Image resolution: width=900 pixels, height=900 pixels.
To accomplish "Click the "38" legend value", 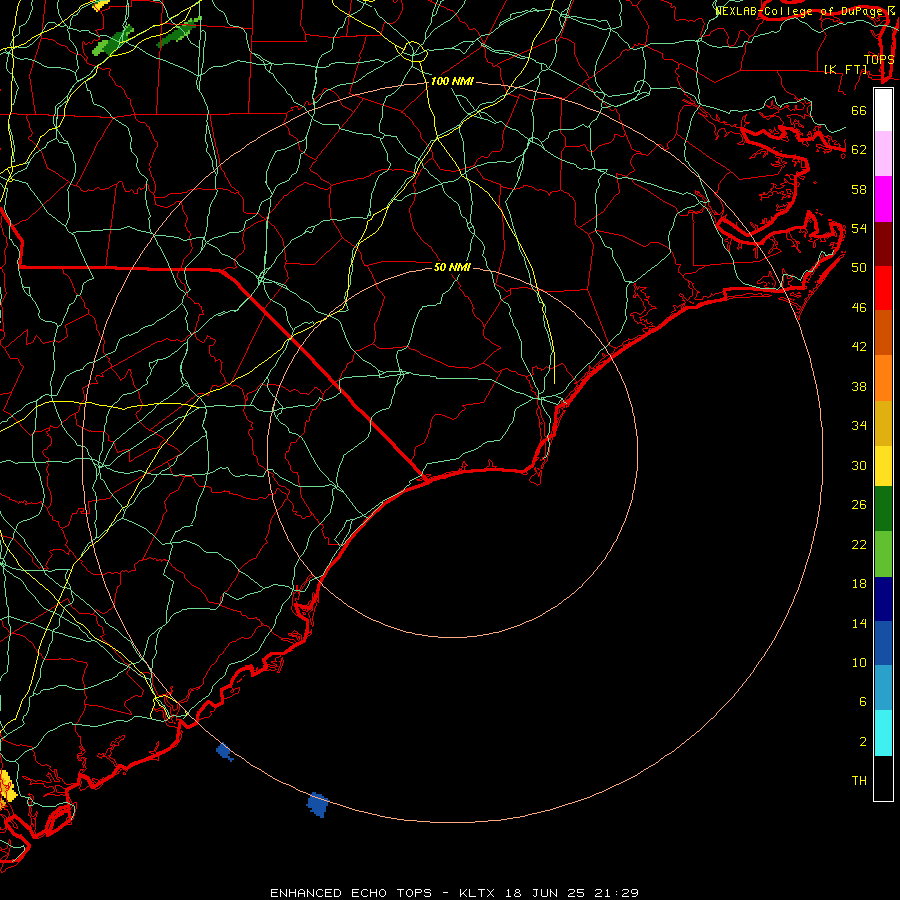I will click(x=859, y=387).
